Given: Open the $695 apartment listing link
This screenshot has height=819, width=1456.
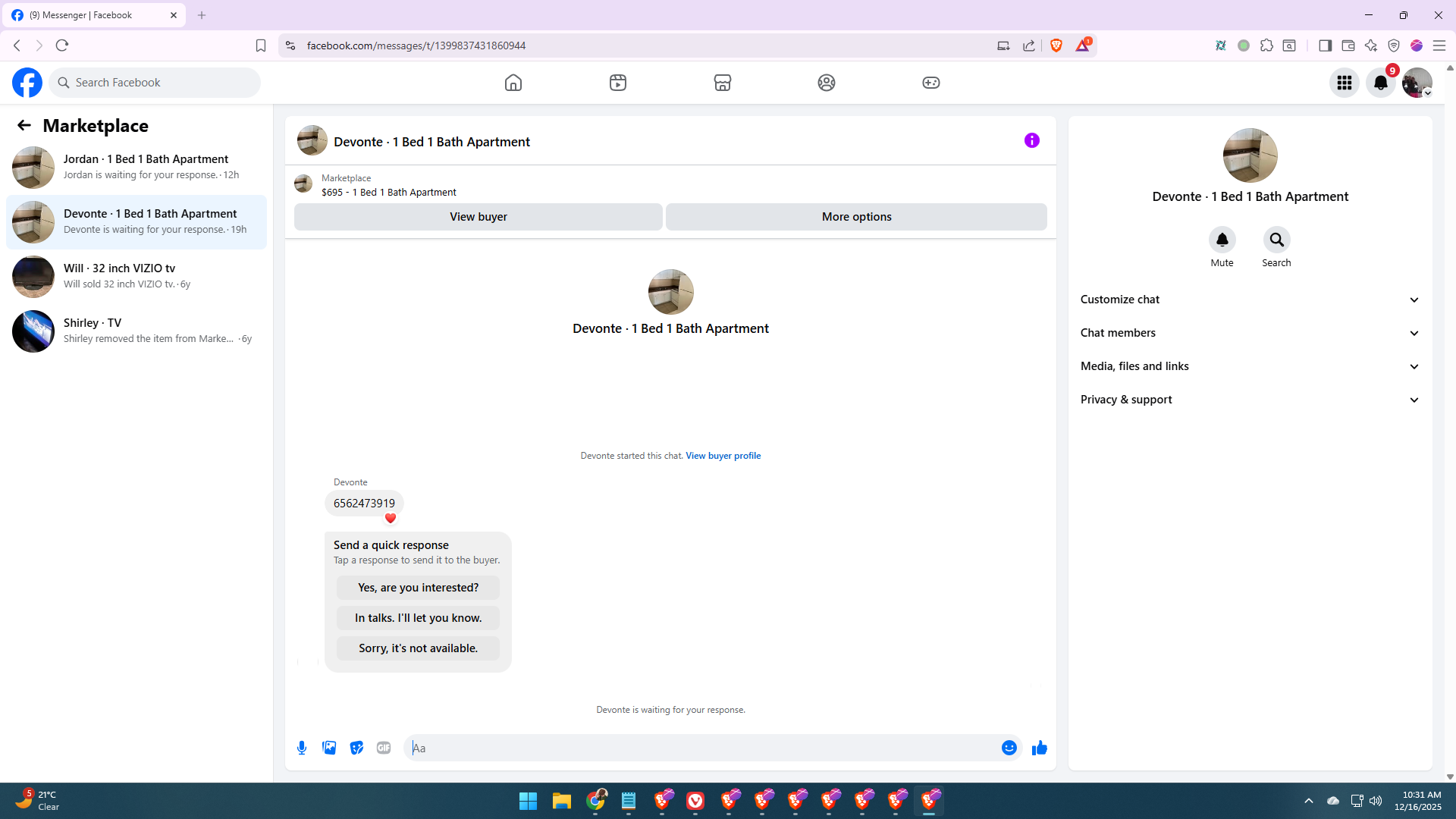Looking at the screenshot, I should 389,193.
